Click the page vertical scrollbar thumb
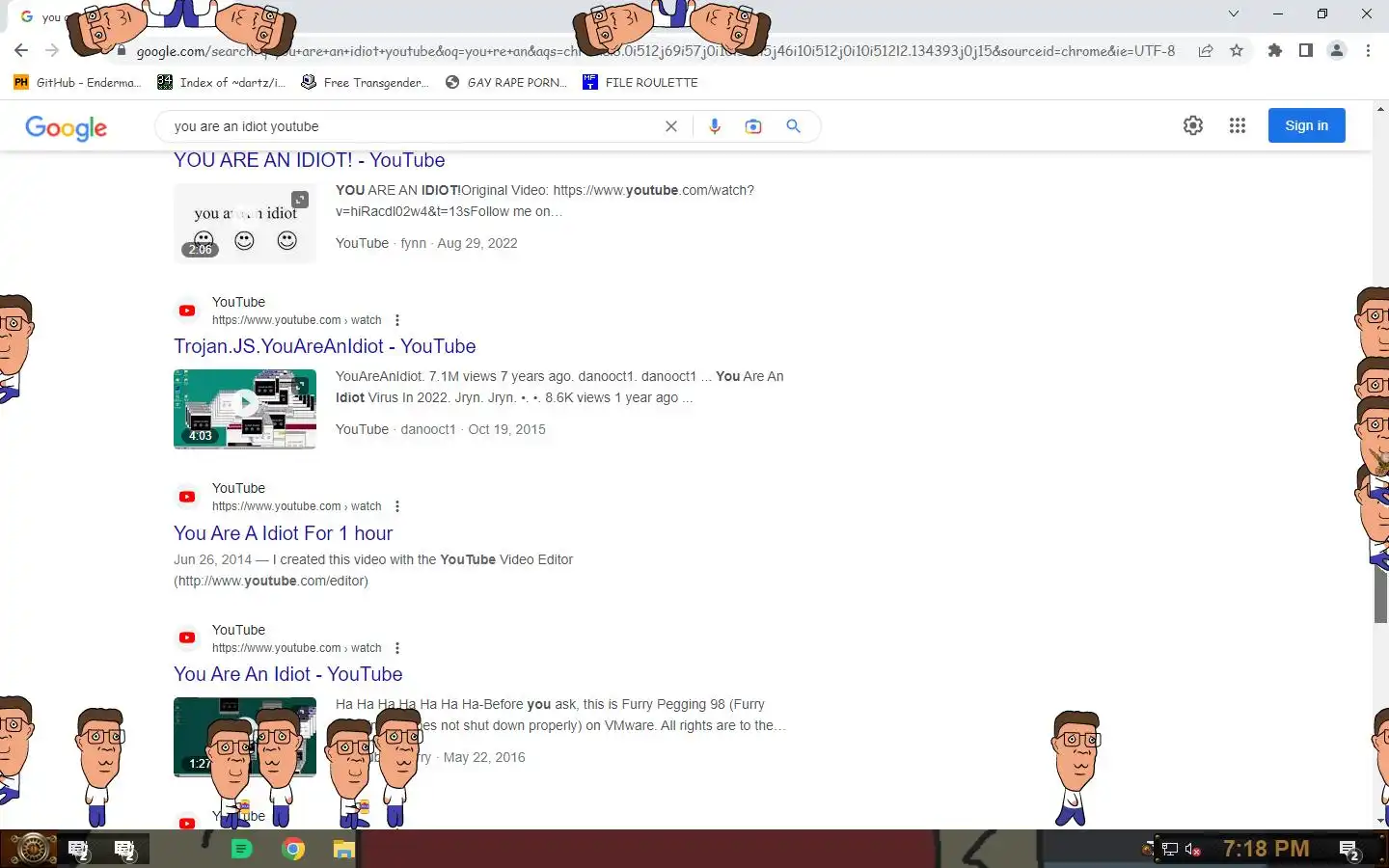Image resolution: width=1389 pixels, height=868 pixels. (x=1380, y=594)
